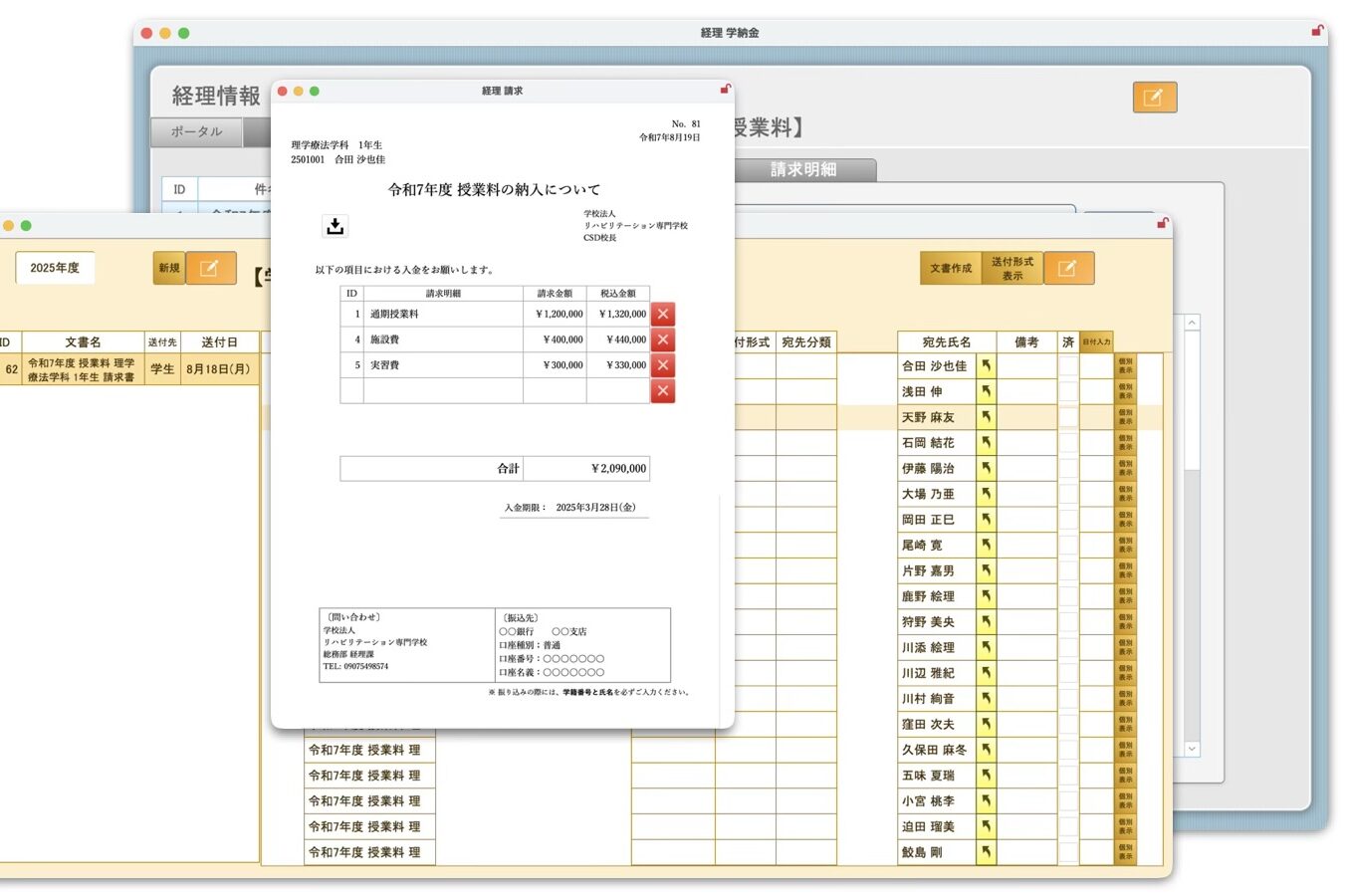Switch to the ポータル tab
Screen dimensions: 1347x896
[195, 131]
